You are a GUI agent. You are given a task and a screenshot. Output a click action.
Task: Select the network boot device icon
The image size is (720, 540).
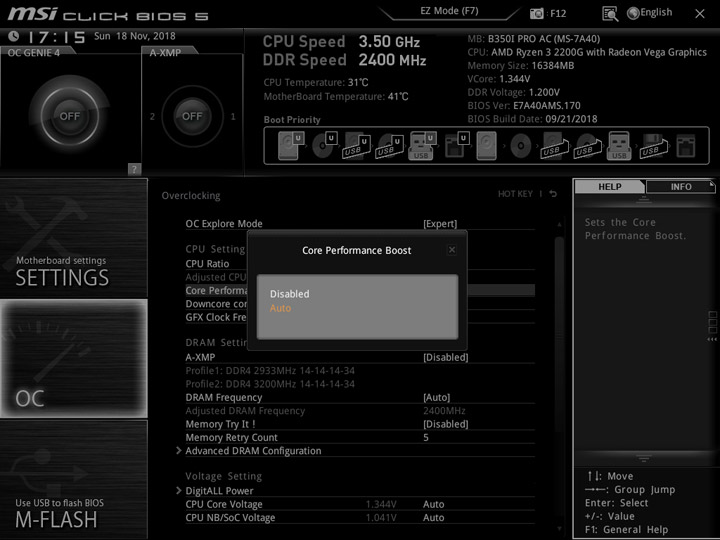coord(686,146)
